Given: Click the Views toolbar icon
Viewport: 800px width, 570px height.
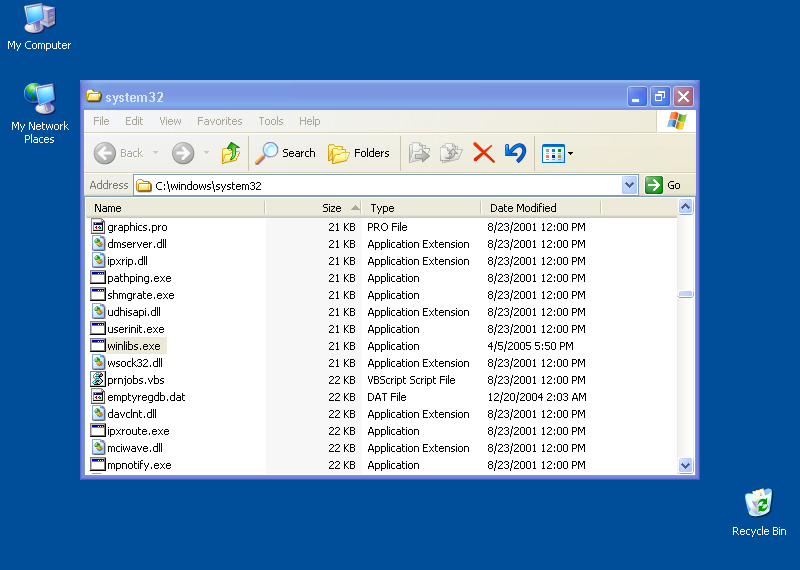Looking at the screenshot, I should coord(553,153).
